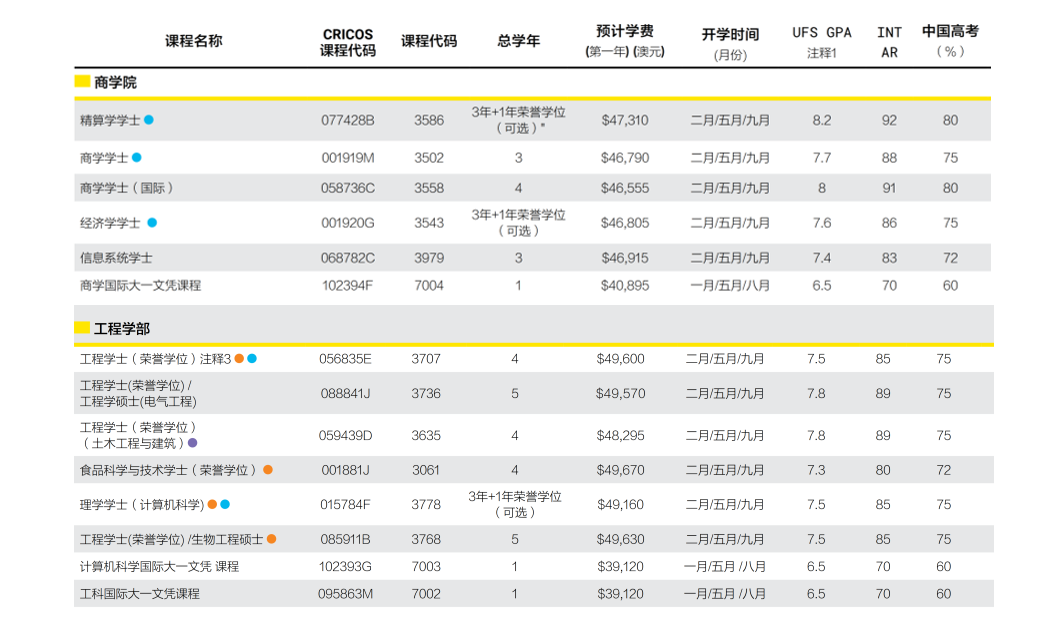Click the blue dot next to 经济学学士
This screenshot has width=1060, height=621.
pos(153,223)
